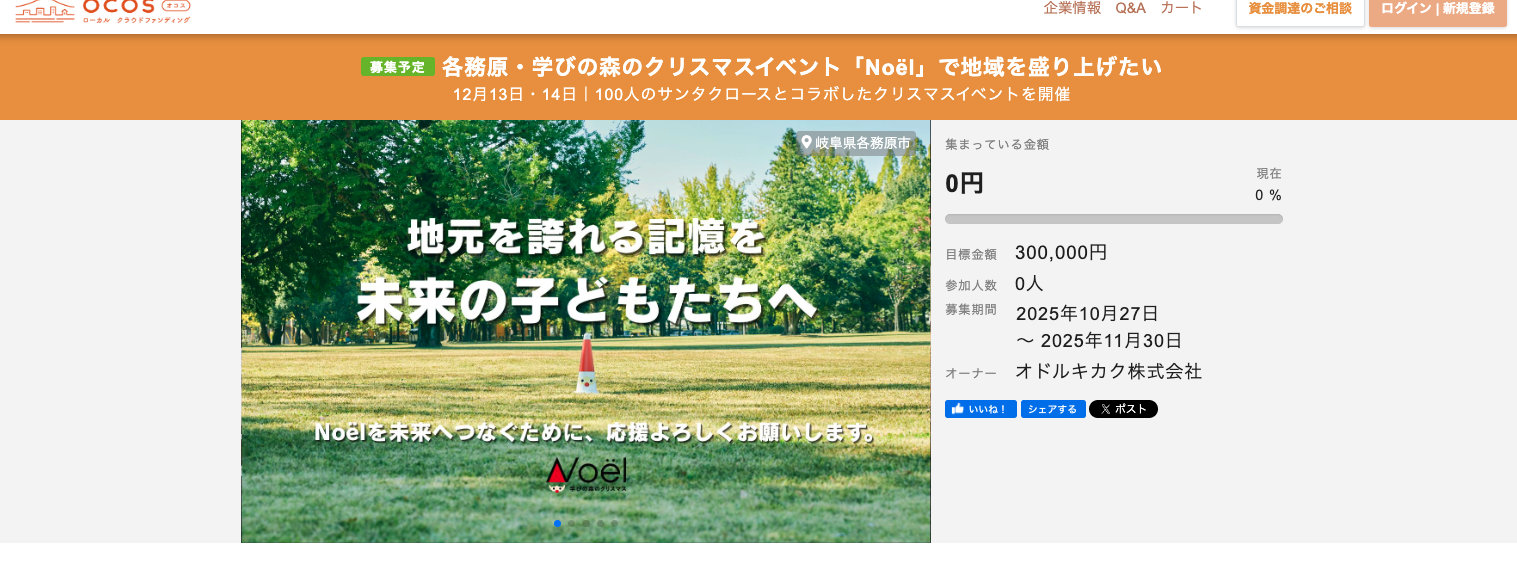Image resolution: width=1517 pixels, height=563 pixels.
Task: Click the シェアする Facebook share button
Action: pos(1053,409)
